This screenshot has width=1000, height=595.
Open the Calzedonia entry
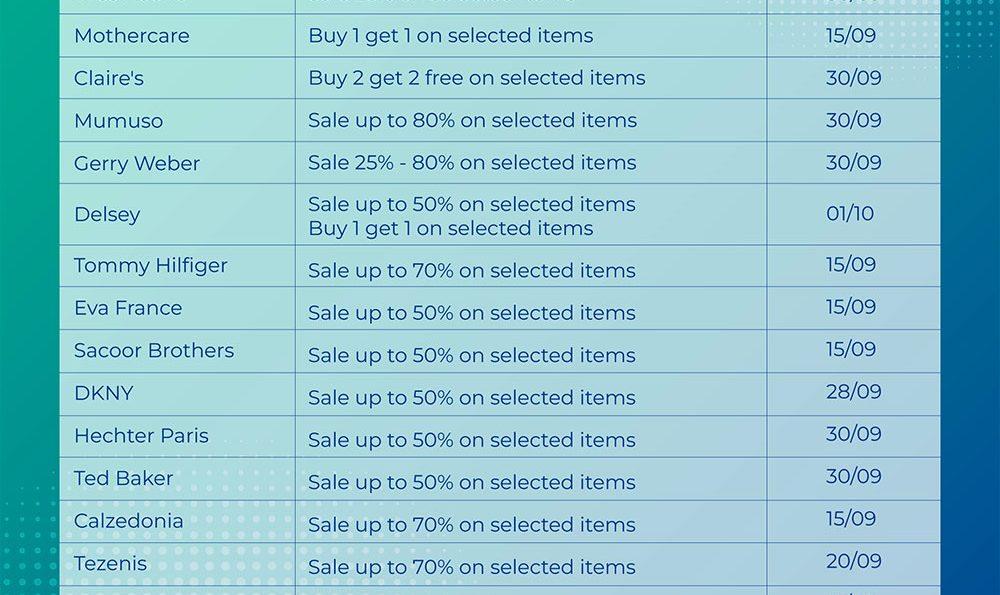[x=128, y=521]
